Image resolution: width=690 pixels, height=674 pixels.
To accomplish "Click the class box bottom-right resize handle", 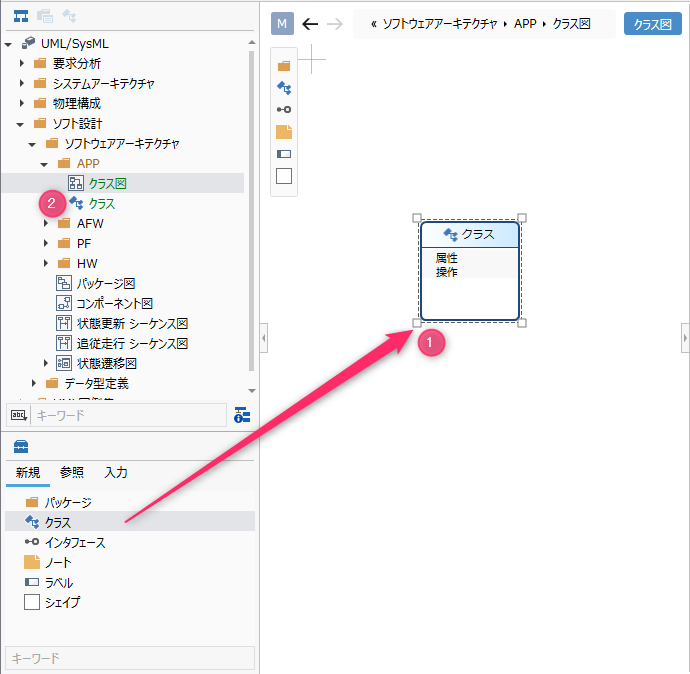I will [x=522, y=323].
